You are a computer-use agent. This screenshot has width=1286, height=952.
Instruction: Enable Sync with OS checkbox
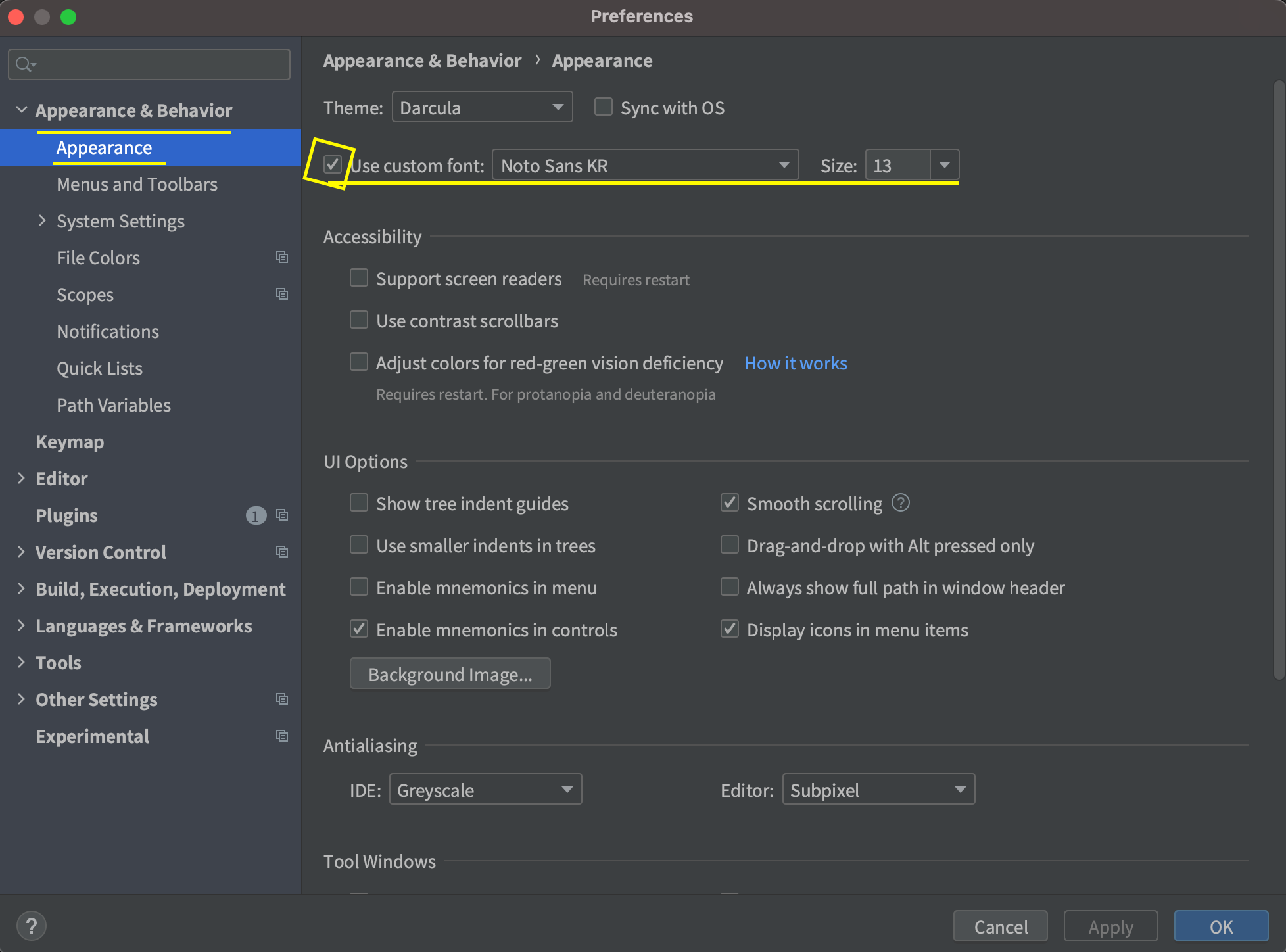pyautogui.click(x=603, y=107)
